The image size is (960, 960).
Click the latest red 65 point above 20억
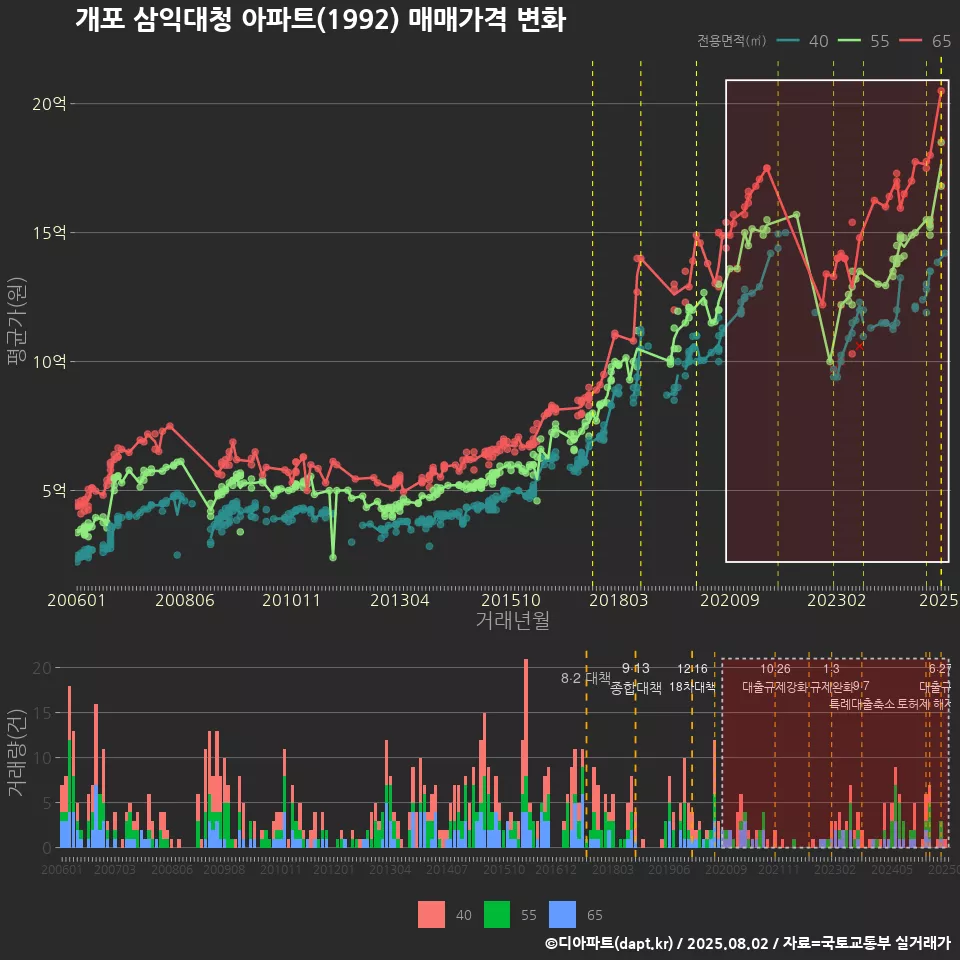tap(941, 91)
